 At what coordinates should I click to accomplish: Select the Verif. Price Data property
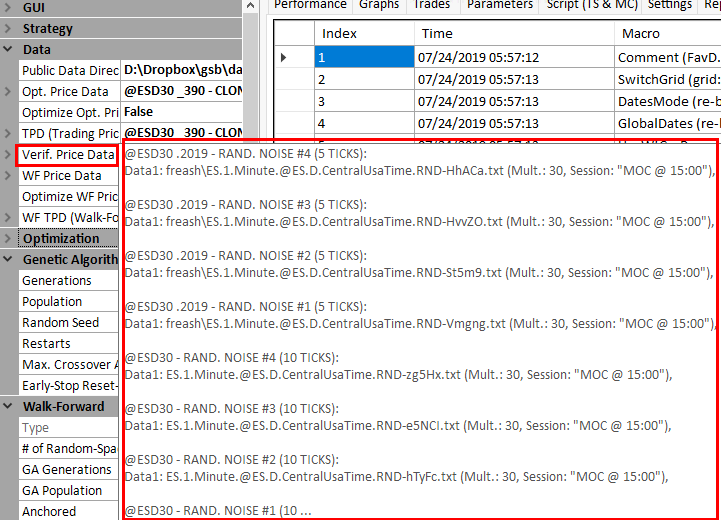coord(68,155)
